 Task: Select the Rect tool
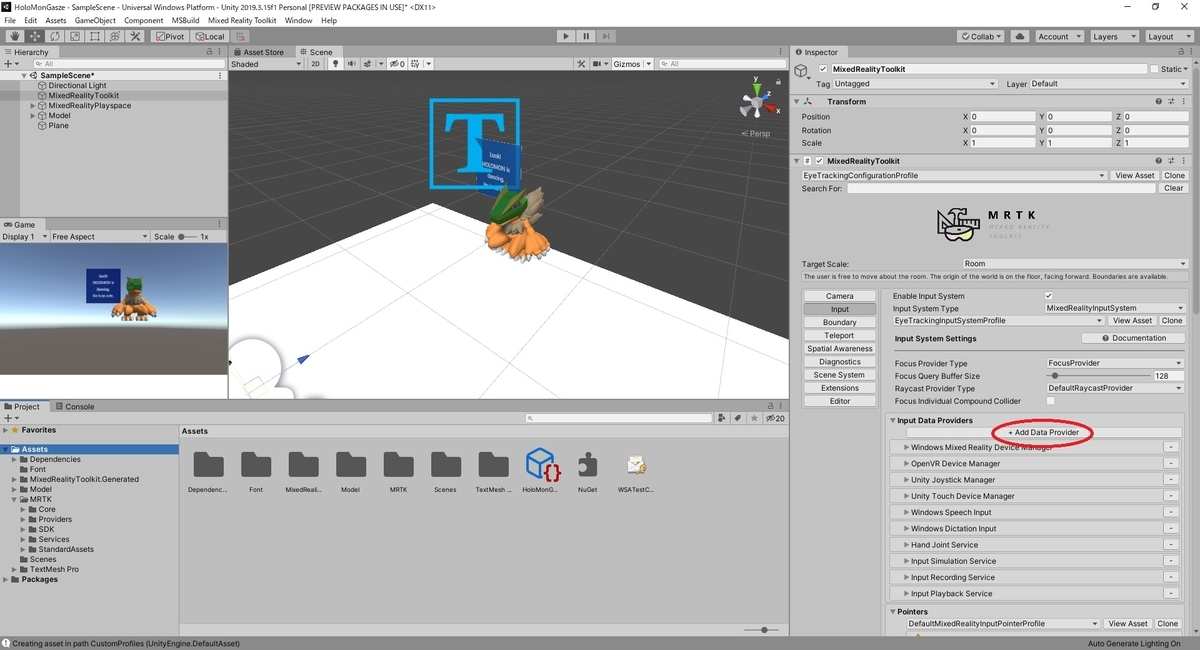coord(93,36)
